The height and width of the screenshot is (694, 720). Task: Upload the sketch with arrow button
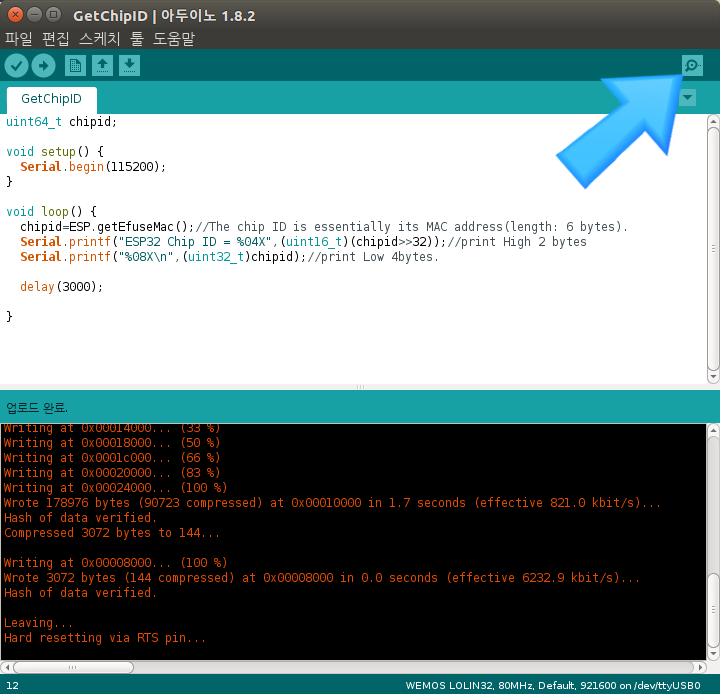tap(44, 66)
